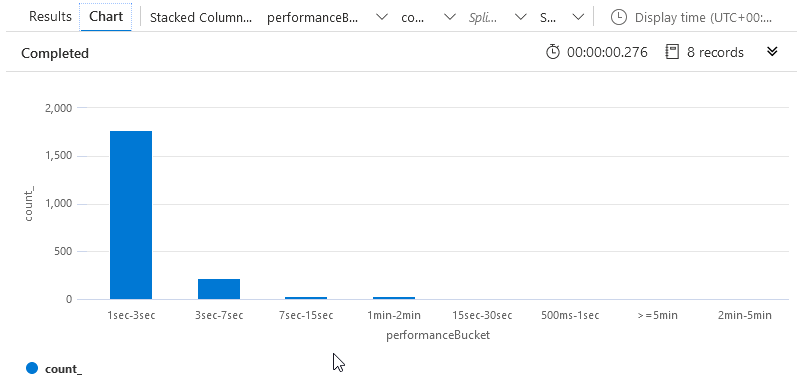Expand query details with double chevron
The height and width of the screenshot is (384, 797).
point(772,52)
